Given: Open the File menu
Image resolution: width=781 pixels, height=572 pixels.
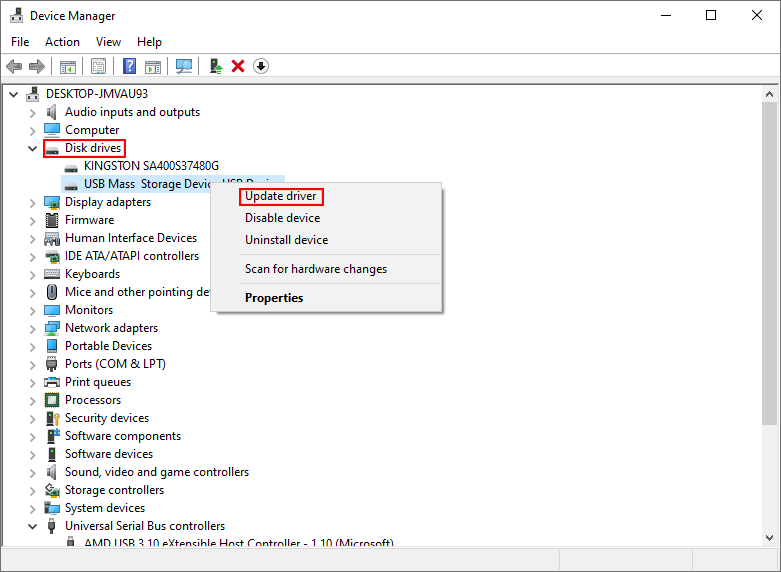Looking at the screenshot, I should point(20,42).
